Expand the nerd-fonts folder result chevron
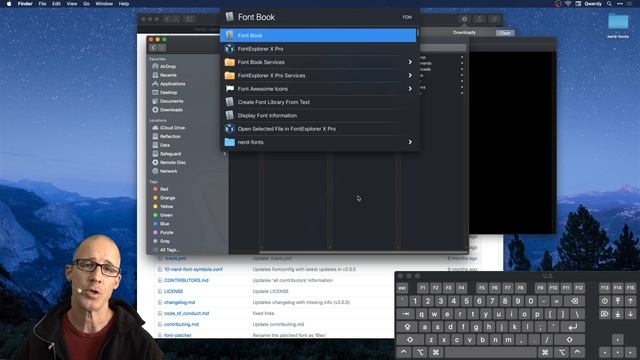 pos(410,142)
